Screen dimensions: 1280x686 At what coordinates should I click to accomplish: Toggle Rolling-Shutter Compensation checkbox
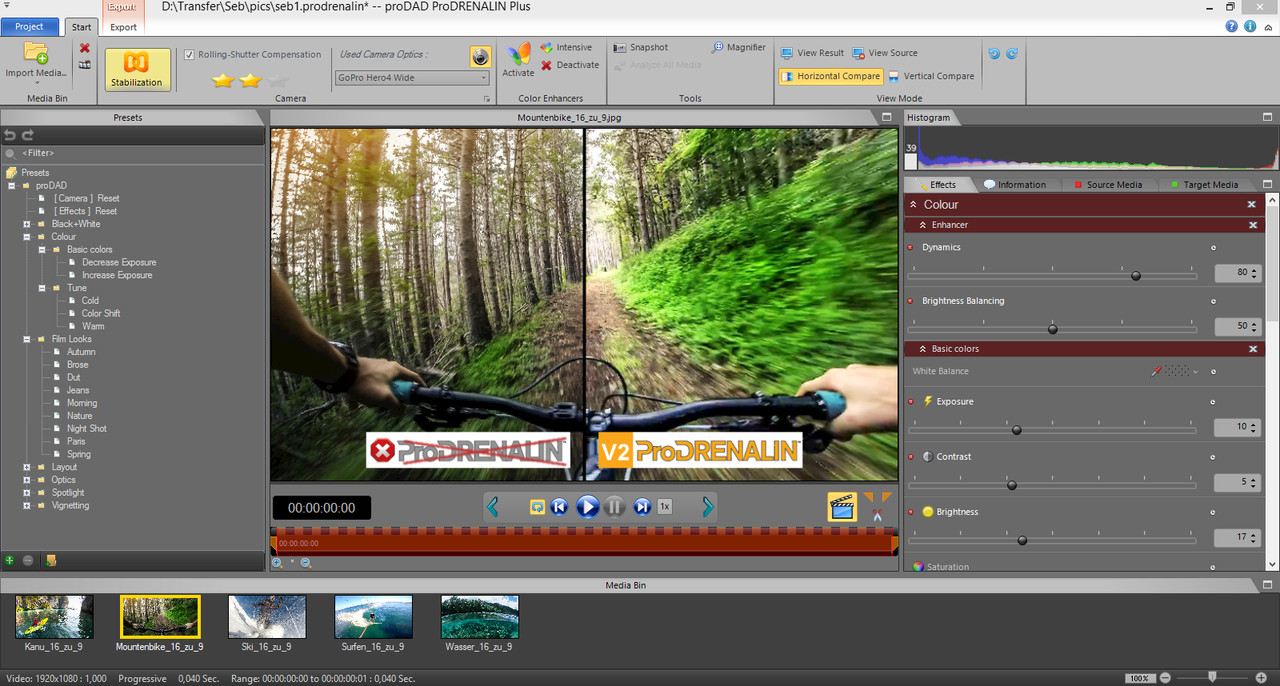[x=190, y=55]
